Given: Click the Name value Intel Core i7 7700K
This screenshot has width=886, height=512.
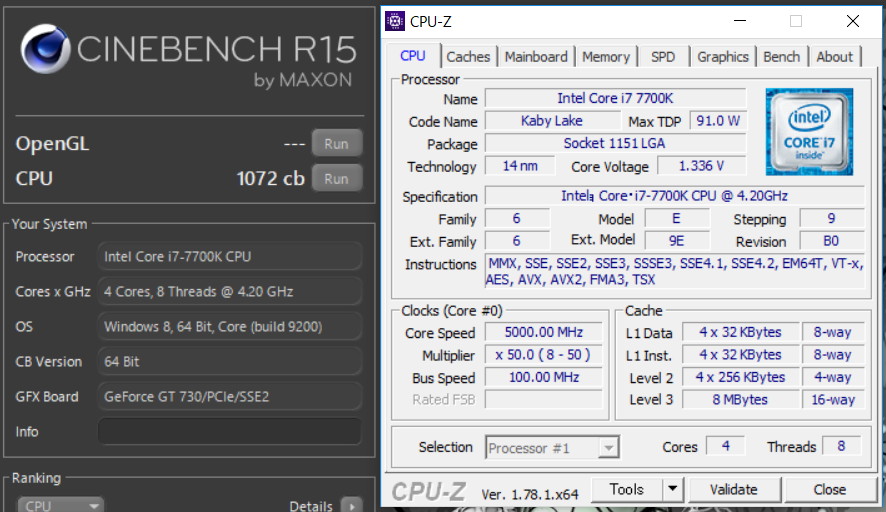Looking at the screenshot, I should [x=615, y=98].
